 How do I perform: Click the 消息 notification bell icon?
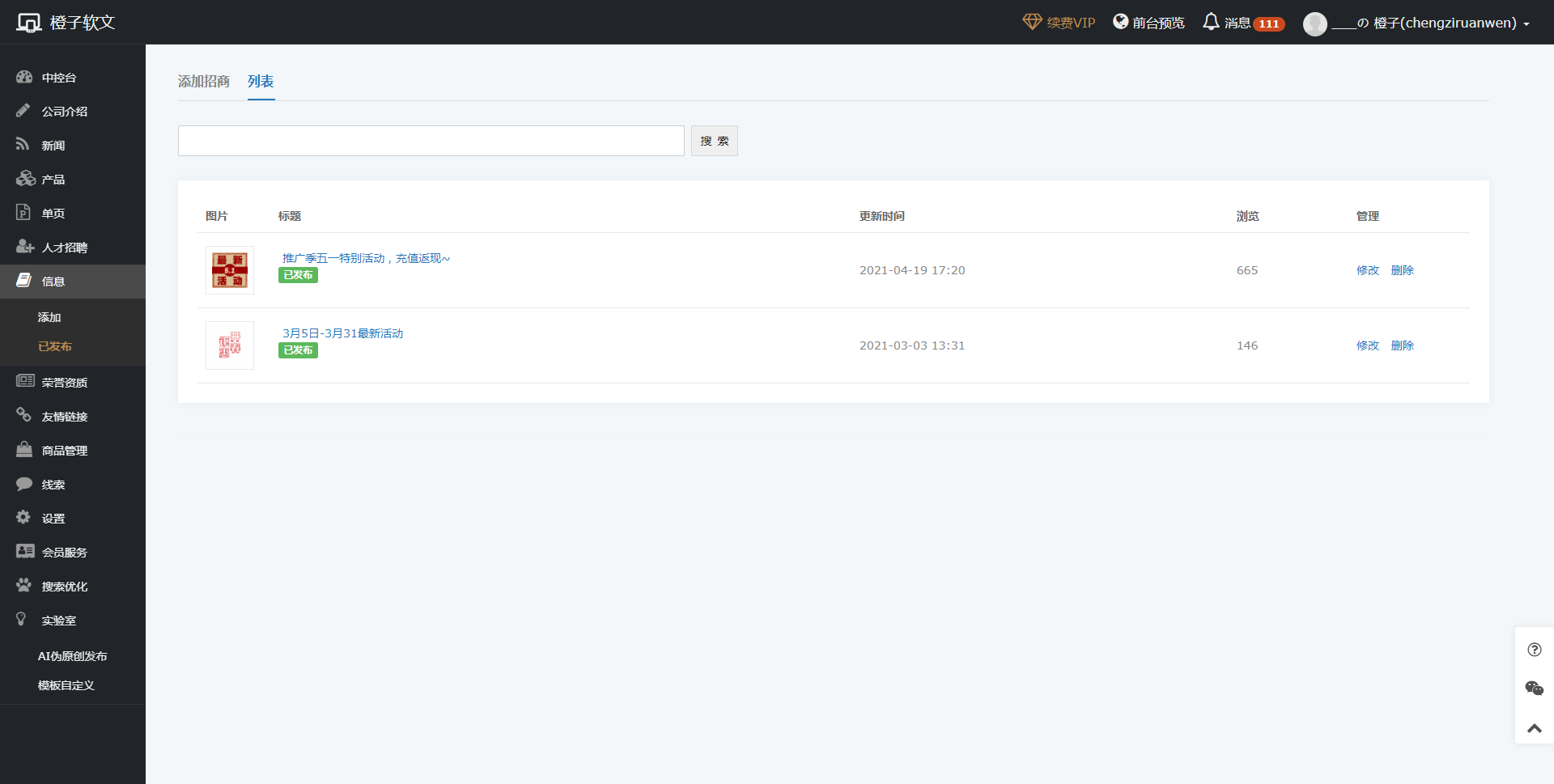(1211, 22)
